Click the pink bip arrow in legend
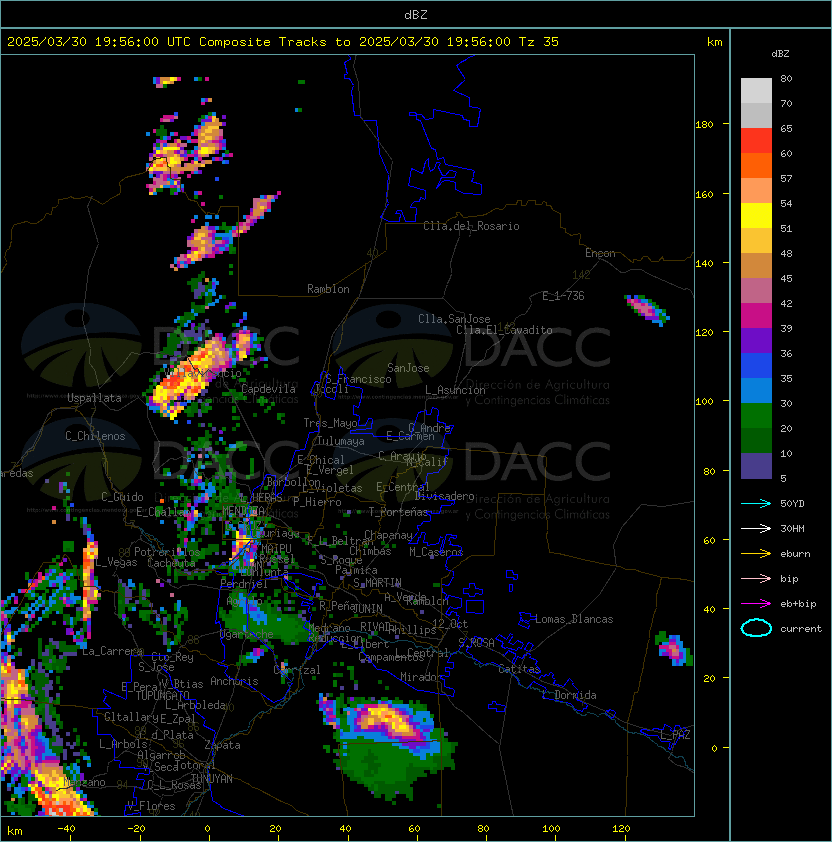 pyautogui.click(x=756, y=578)
